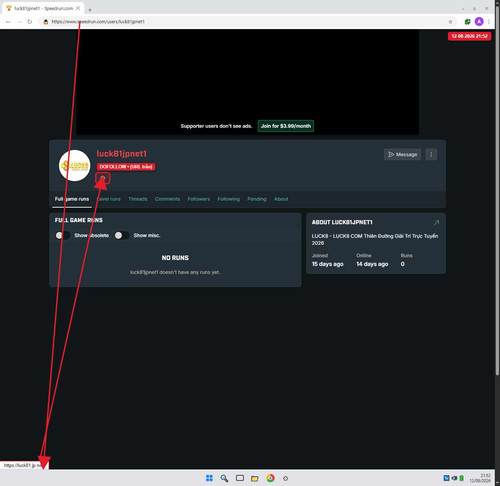Screen dimensions: 500x486
Task: Open File Explorer from taskbar
Action: click(255, 478)
